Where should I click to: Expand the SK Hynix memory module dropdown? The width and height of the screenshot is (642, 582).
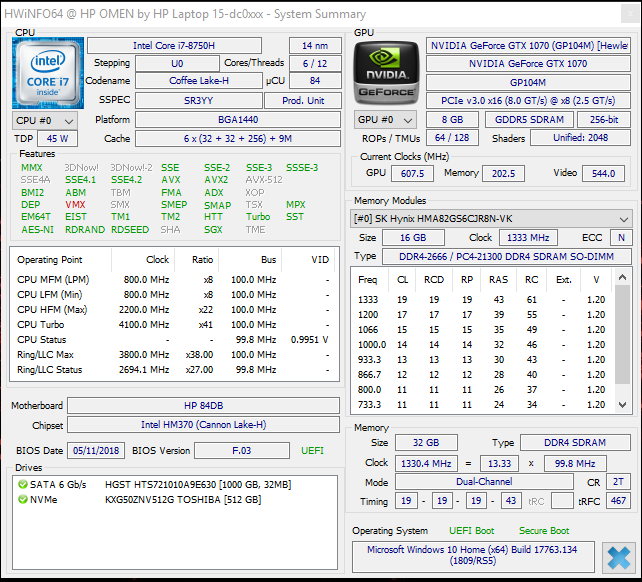click(491, 219)
